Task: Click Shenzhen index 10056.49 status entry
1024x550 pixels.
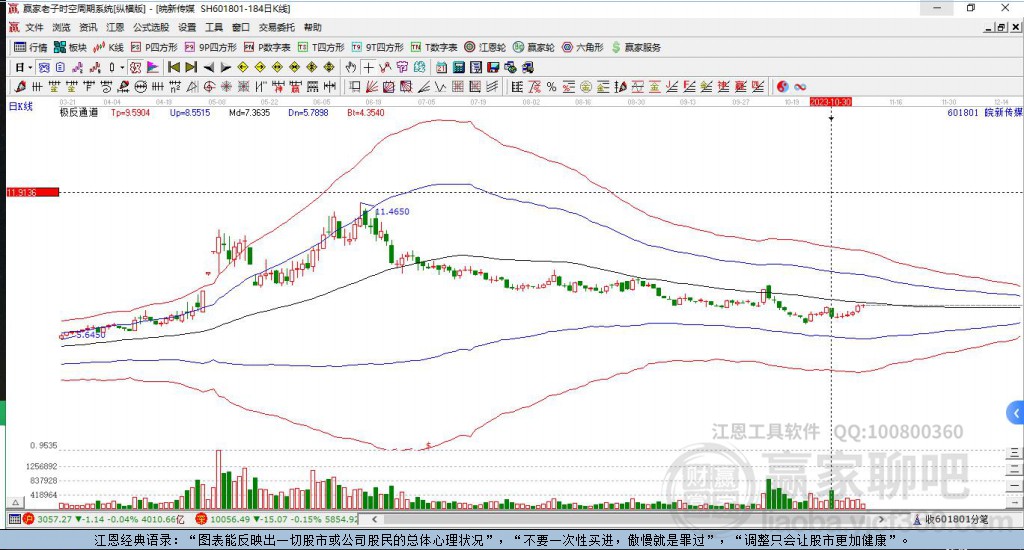Action: pyautogui.click(x=277, y=519)
